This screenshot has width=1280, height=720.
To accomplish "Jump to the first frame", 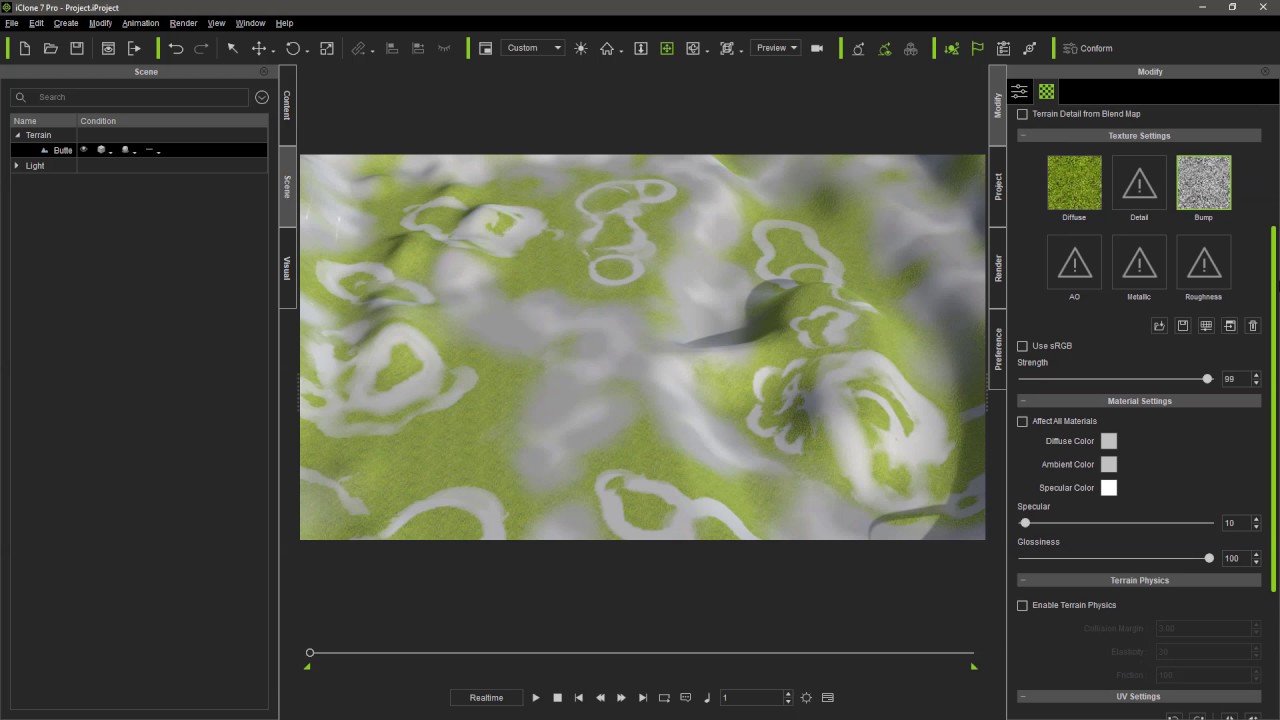I will [x=579, y=698].
